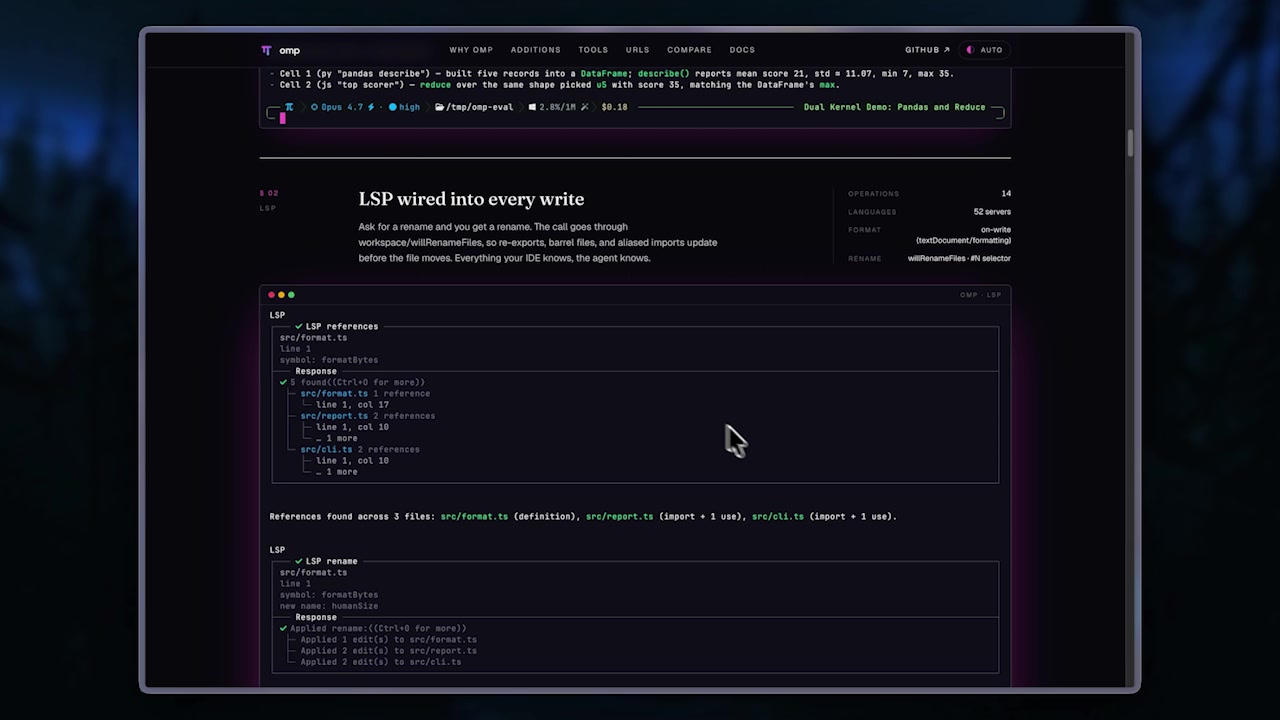Click the 'willRenameFiles · #N selector' value
This screenshot has height=720, width=1280.
click(x=959, y=258)
